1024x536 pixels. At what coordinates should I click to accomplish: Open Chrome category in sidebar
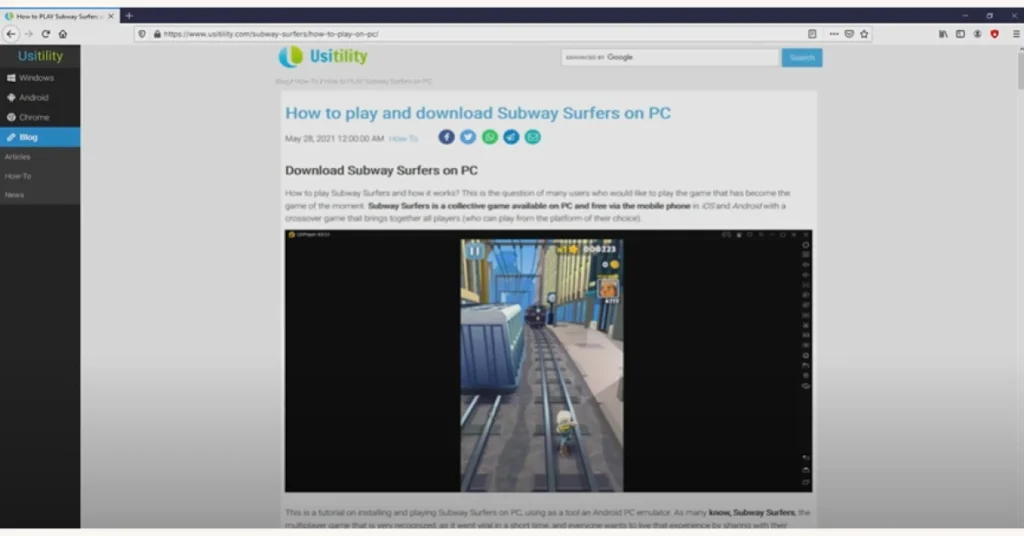[40, 118]
